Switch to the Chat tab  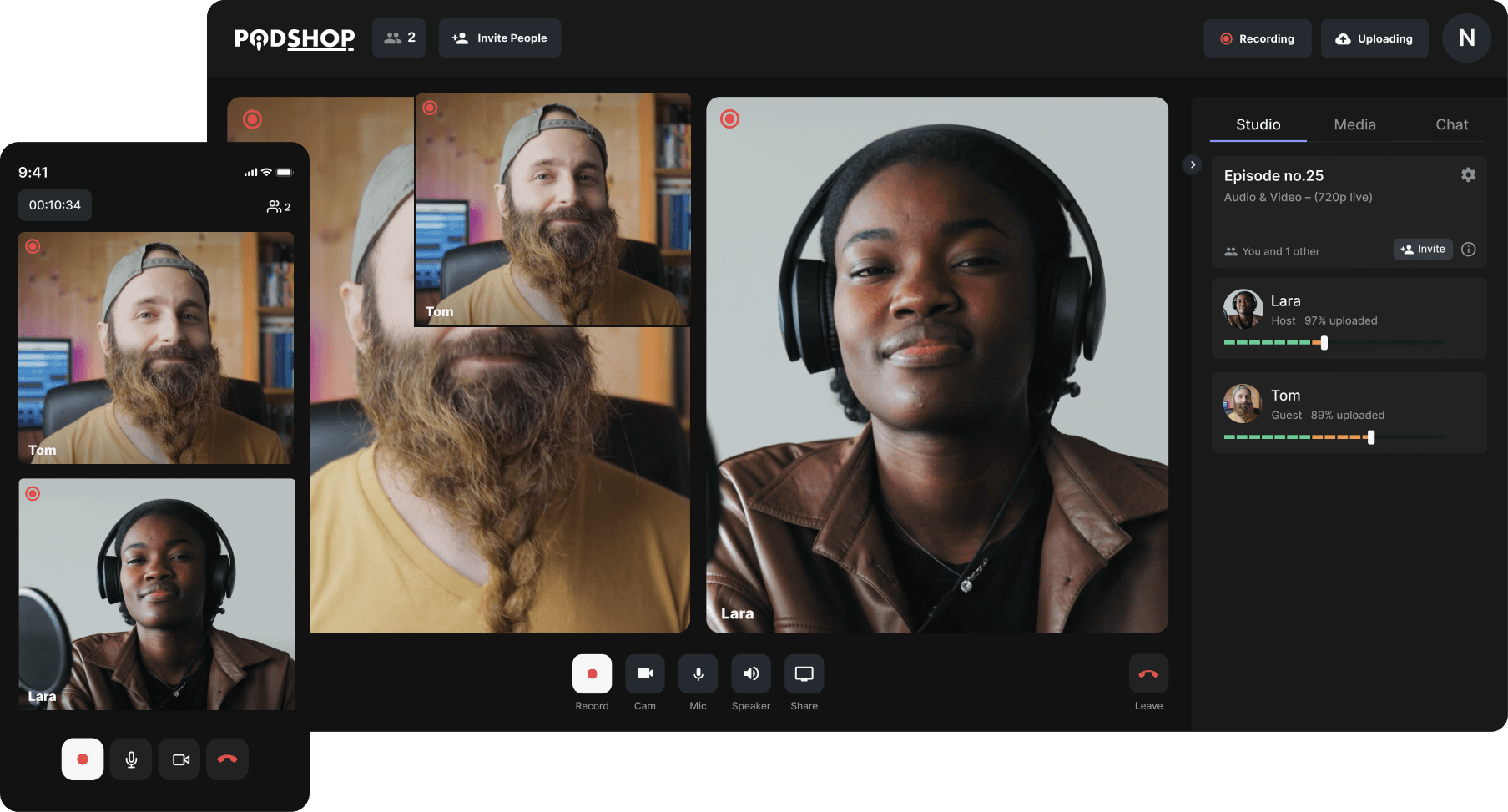click(x=1451, y=124)
